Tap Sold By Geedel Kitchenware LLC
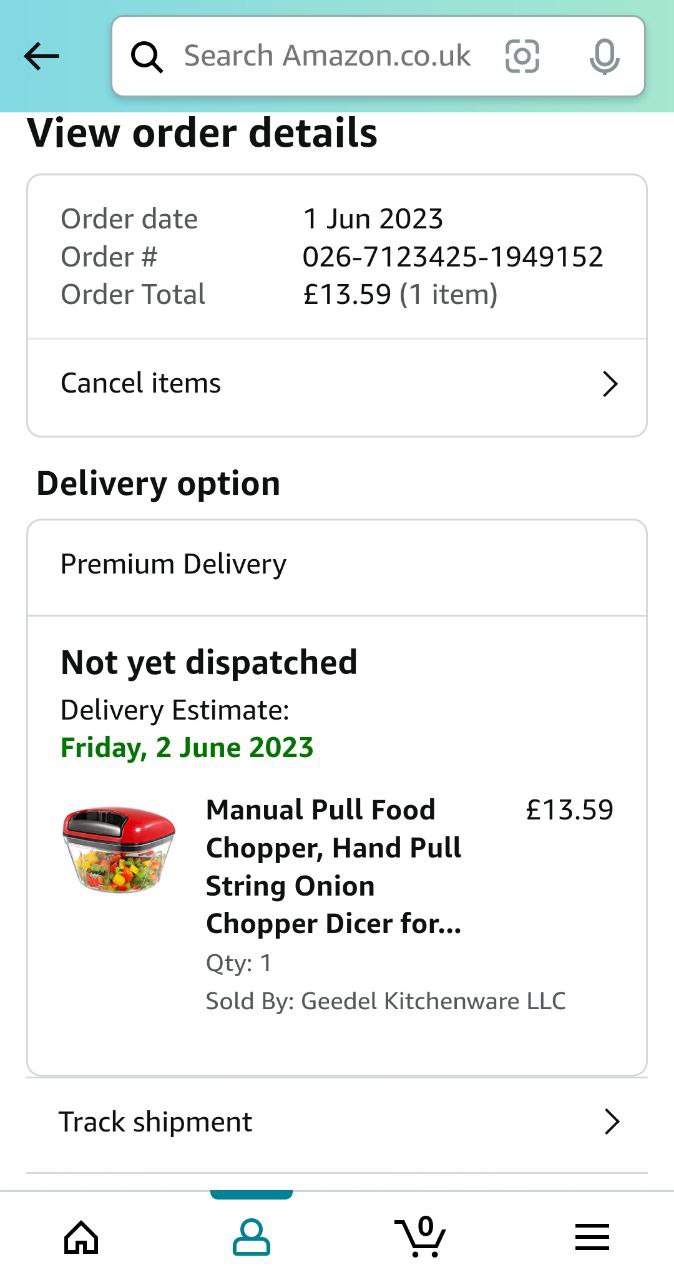674x1280 pixels. (x=385, y=1001)
